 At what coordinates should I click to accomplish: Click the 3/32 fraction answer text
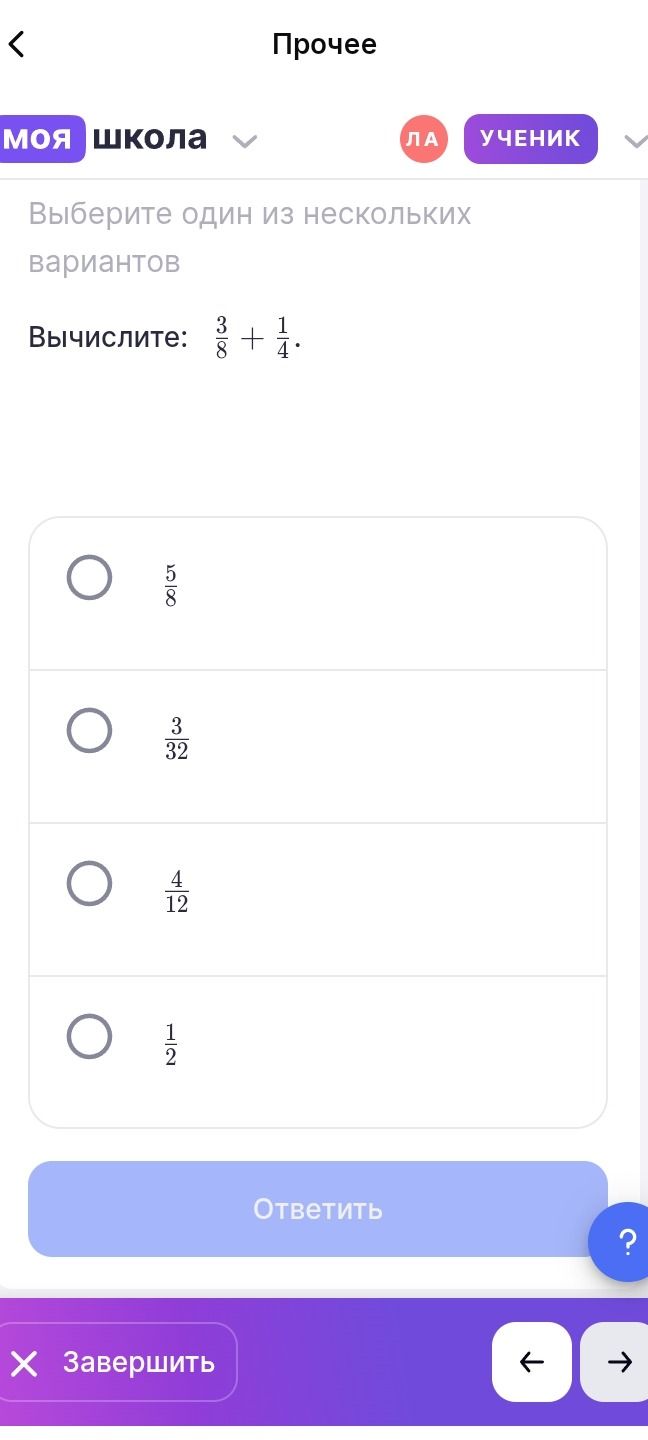177,739
